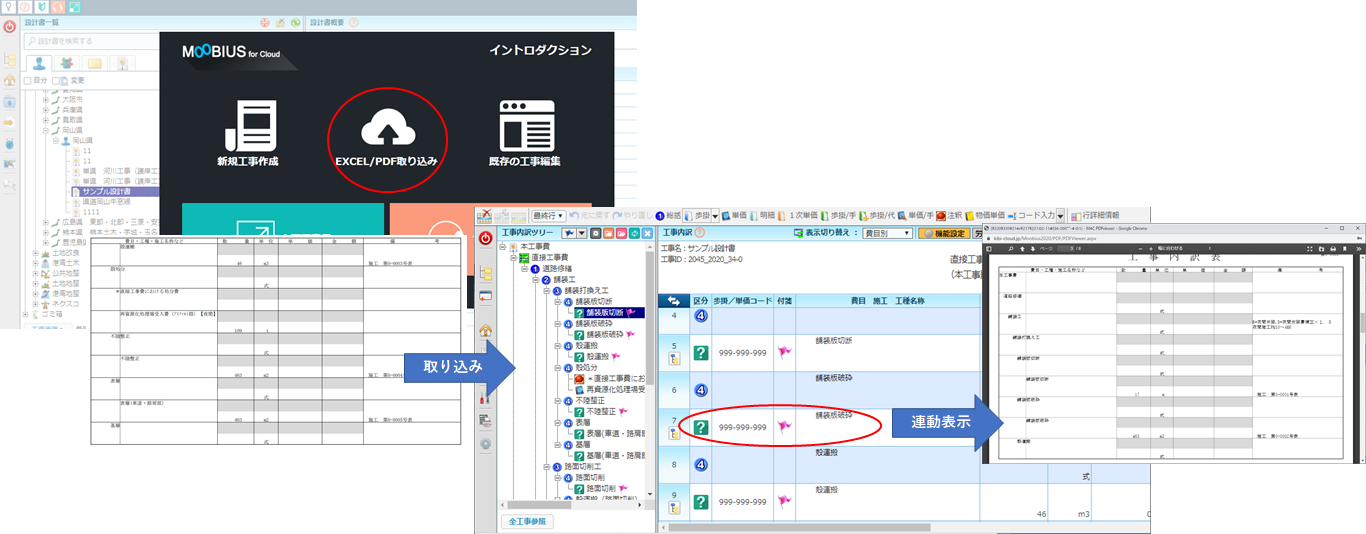Image resolution: width=1366 pixels, height=534 pixels.
Task: Click the 注釈 toolbar button
Action: point(947,215)
